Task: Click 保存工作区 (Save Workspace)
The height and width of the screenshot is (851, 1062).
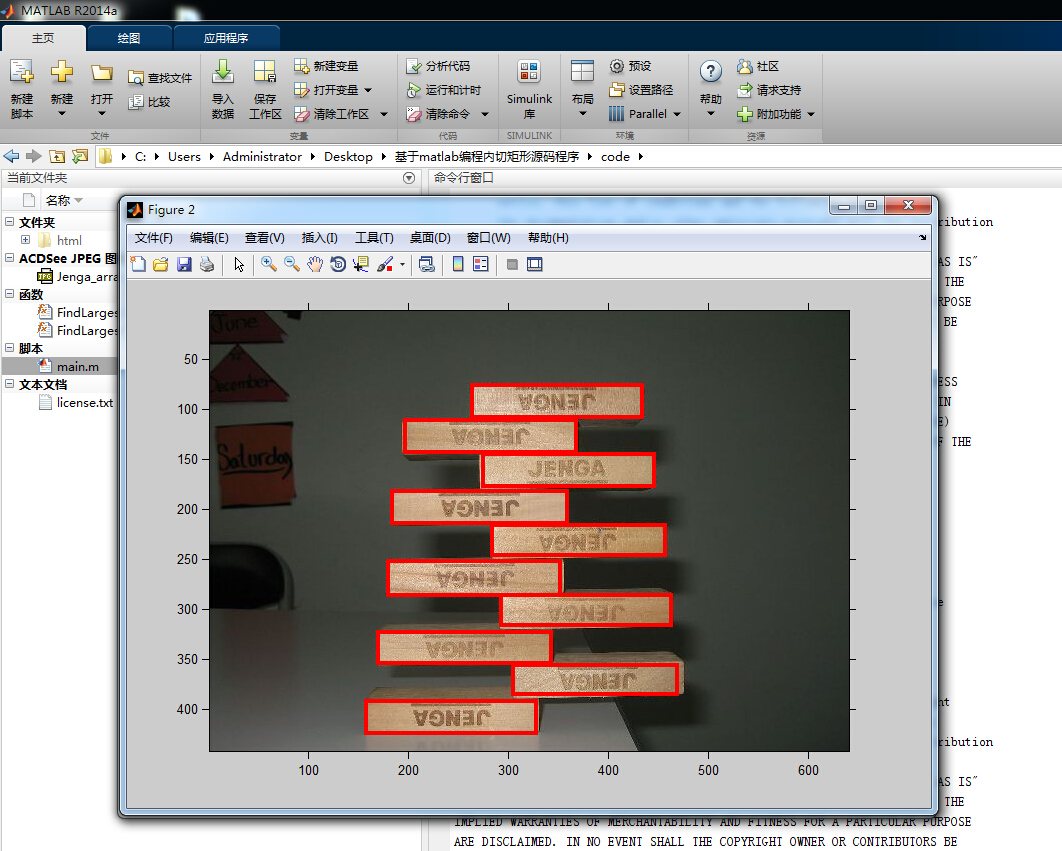Action: tap(265, 89)
